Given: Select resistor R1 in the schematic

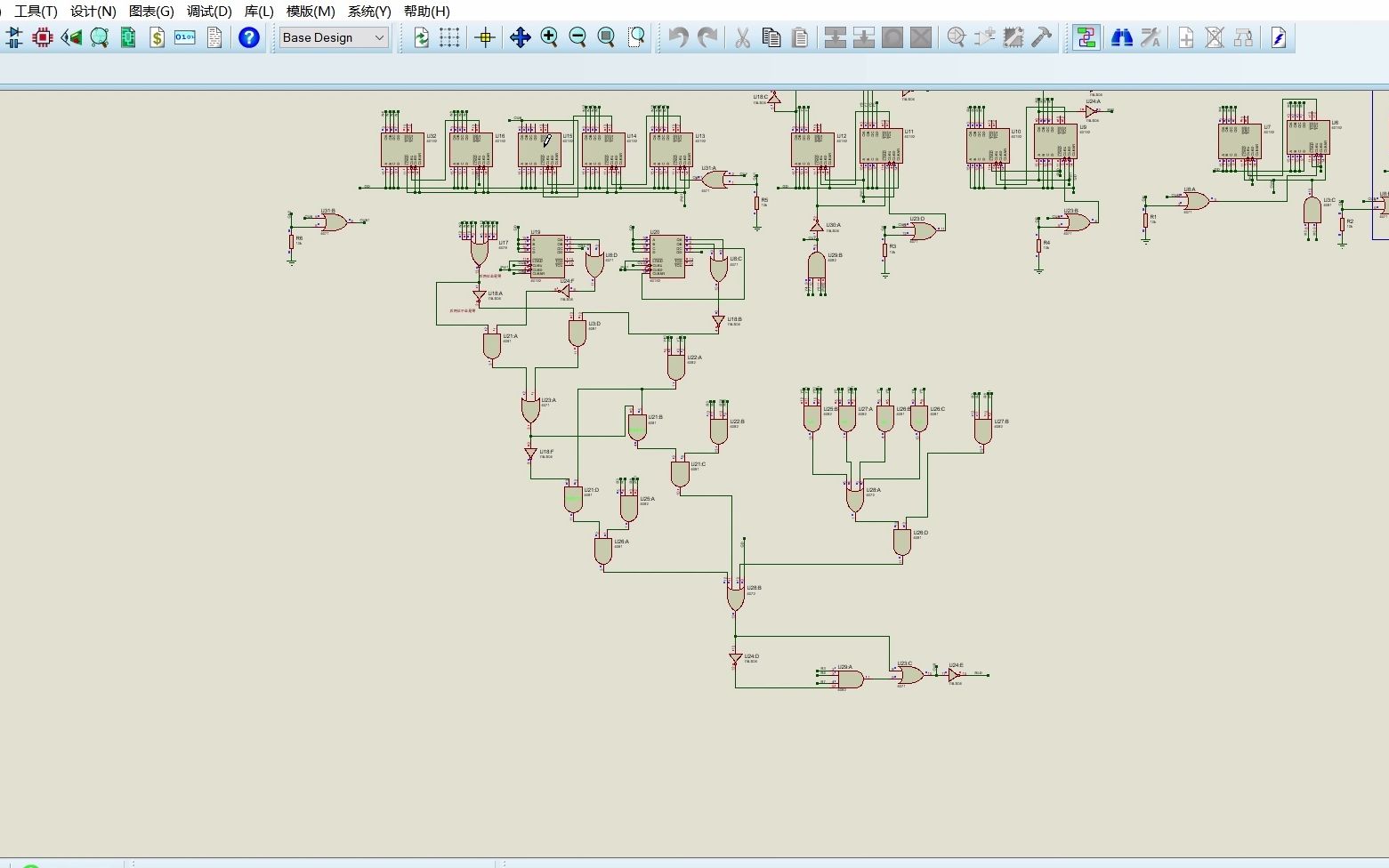Looking at the screenshot, I should pos(1145,219).
